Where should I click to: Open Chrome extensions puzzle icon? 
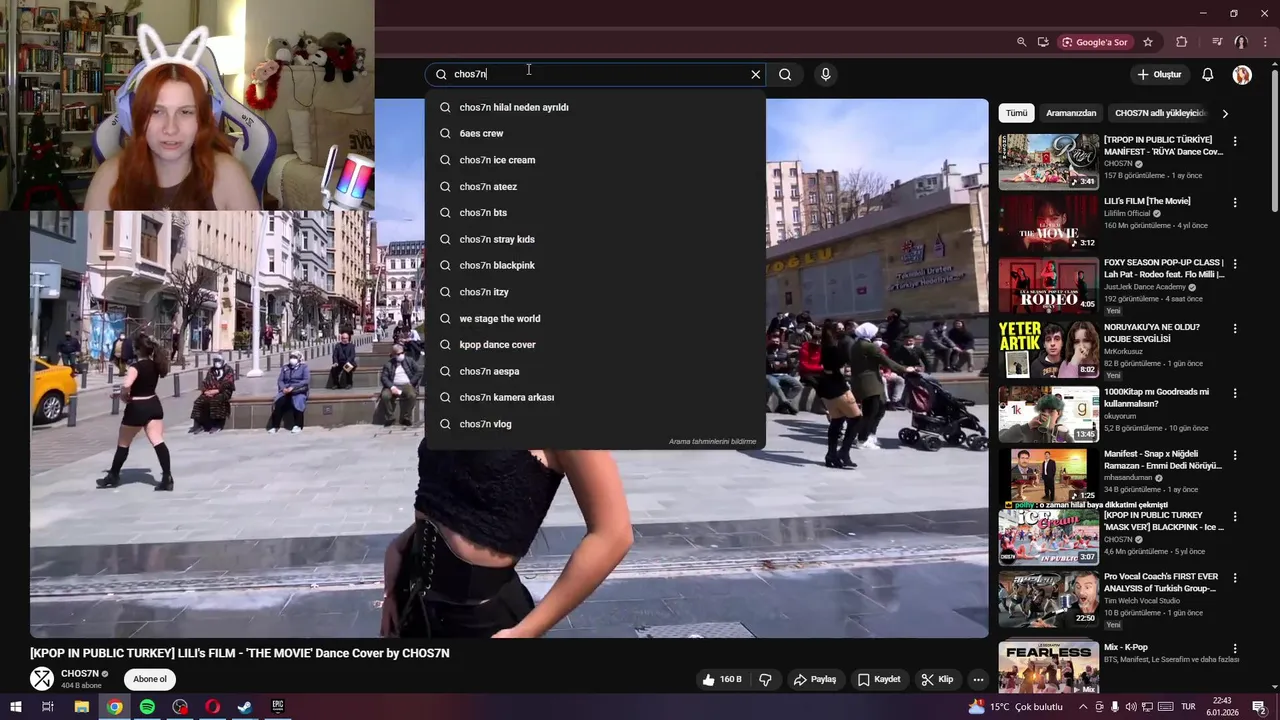coord(1182,42)
